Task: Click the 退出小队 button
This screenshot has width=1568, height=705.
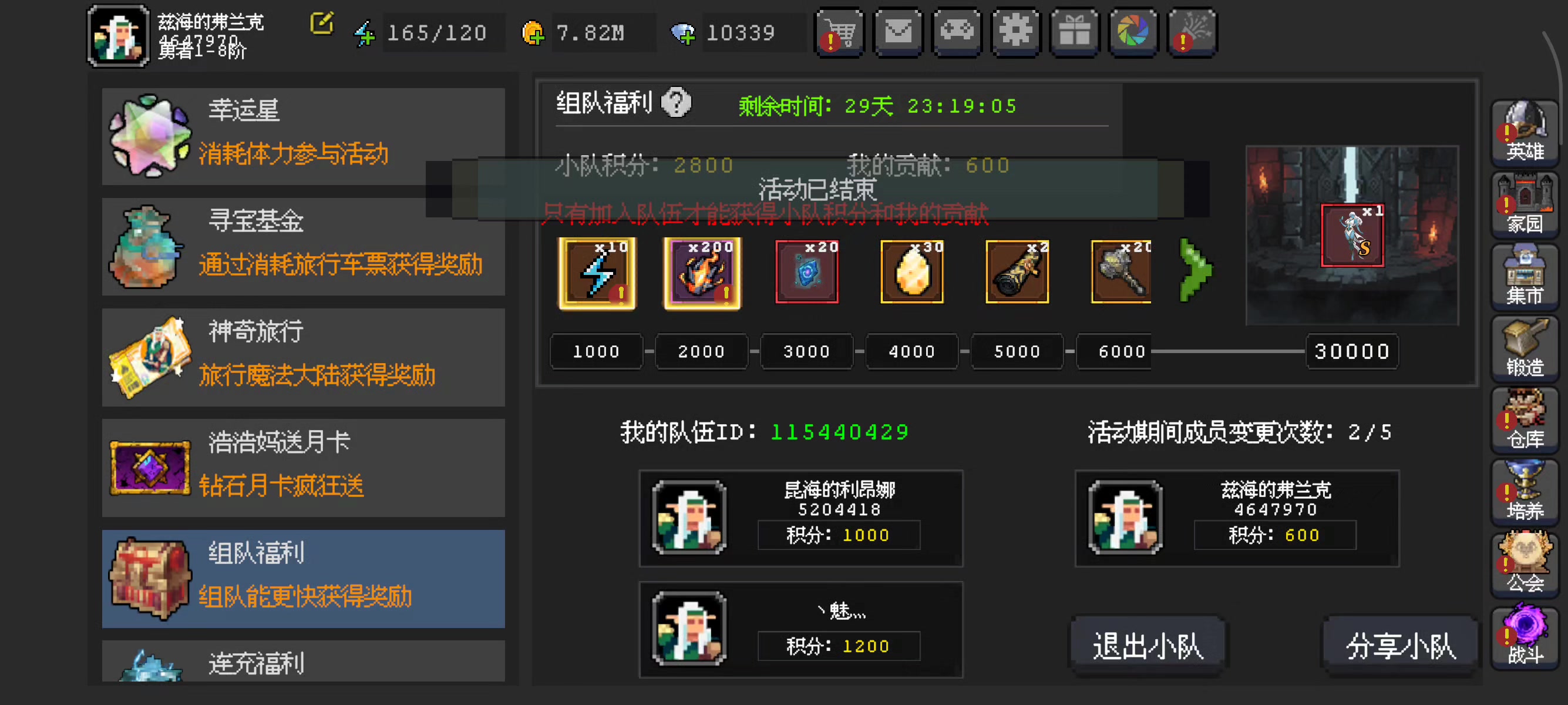Action: coord(1148,645)
